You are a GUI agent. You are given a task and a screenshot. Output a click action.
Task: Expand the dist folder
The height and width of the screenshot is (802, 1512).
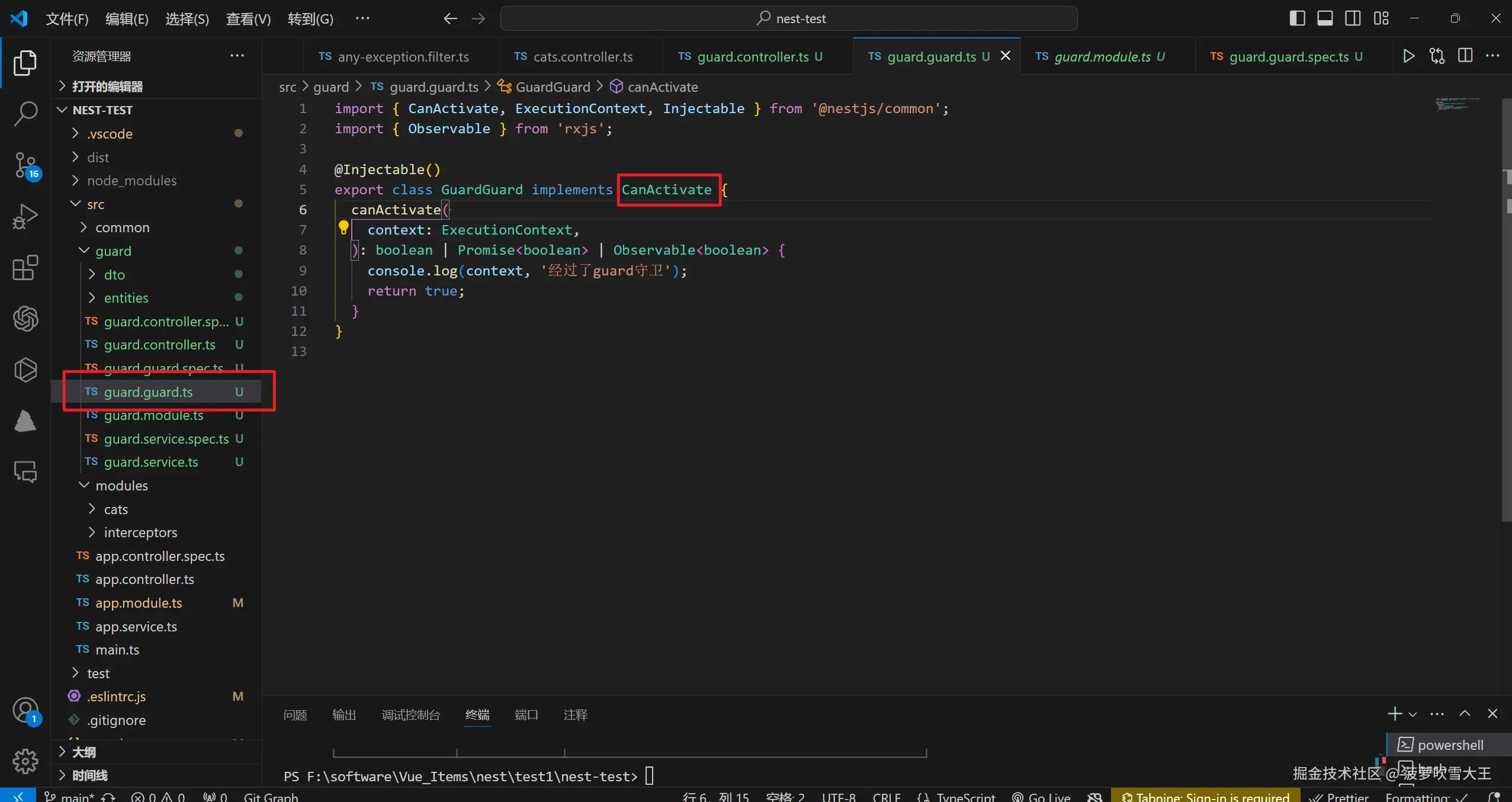[98, 158]
